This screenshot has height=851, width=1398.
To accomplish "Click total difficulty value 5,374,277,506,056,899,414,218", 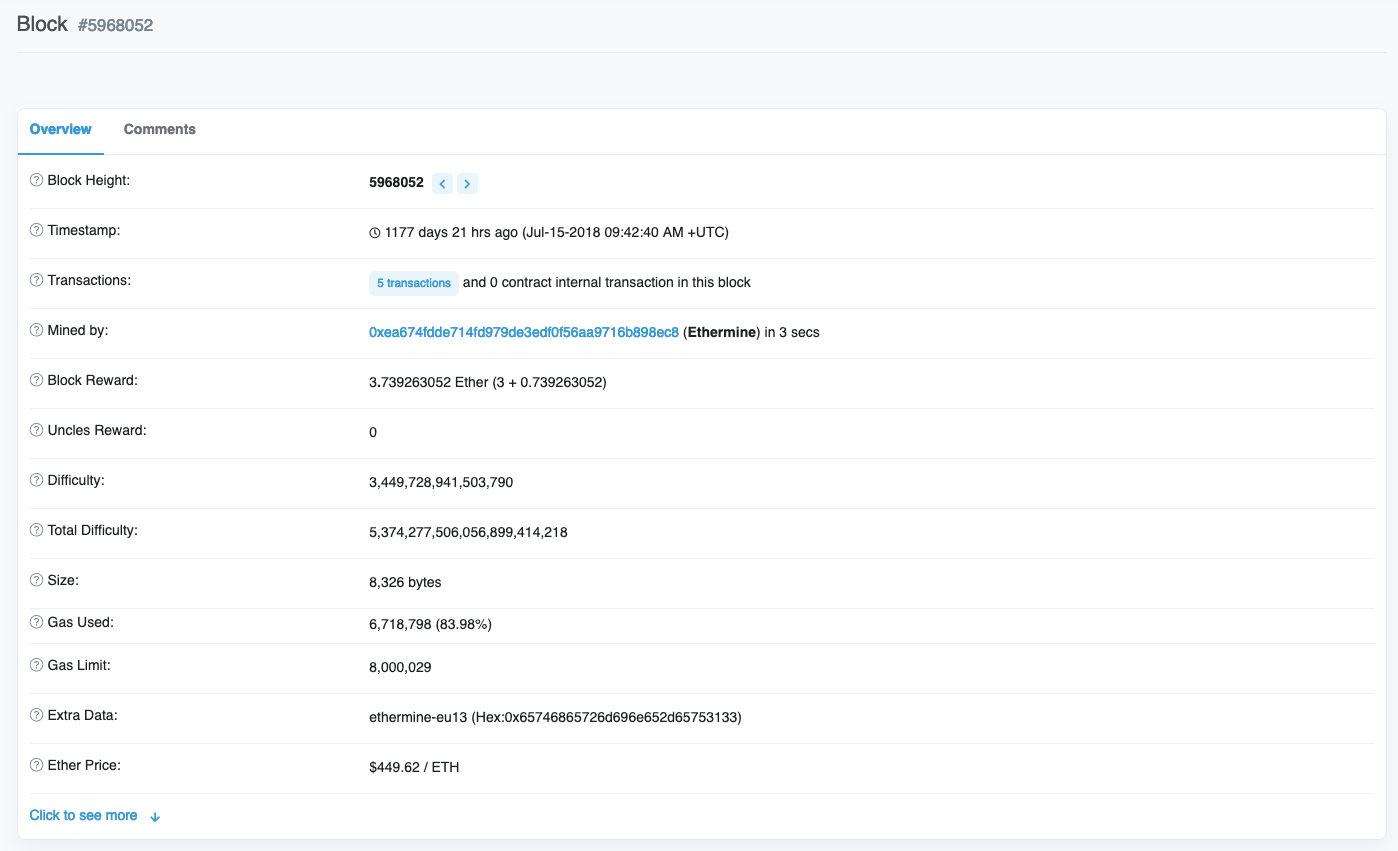I will 468,532.
